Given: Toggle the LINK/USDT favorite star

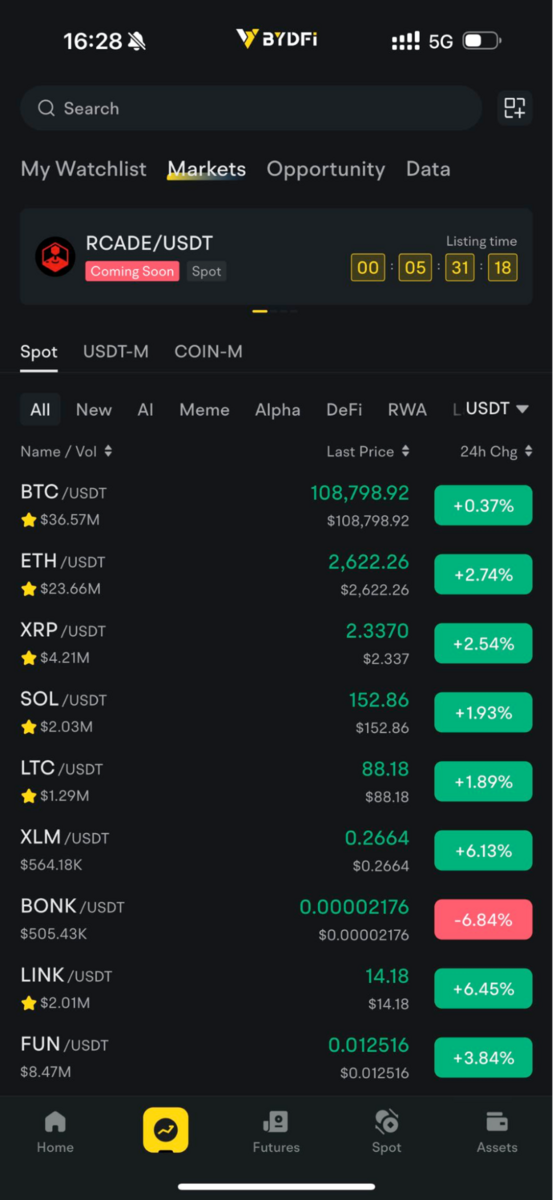Looking at the screenshot, I should [x=29, y=1003].
